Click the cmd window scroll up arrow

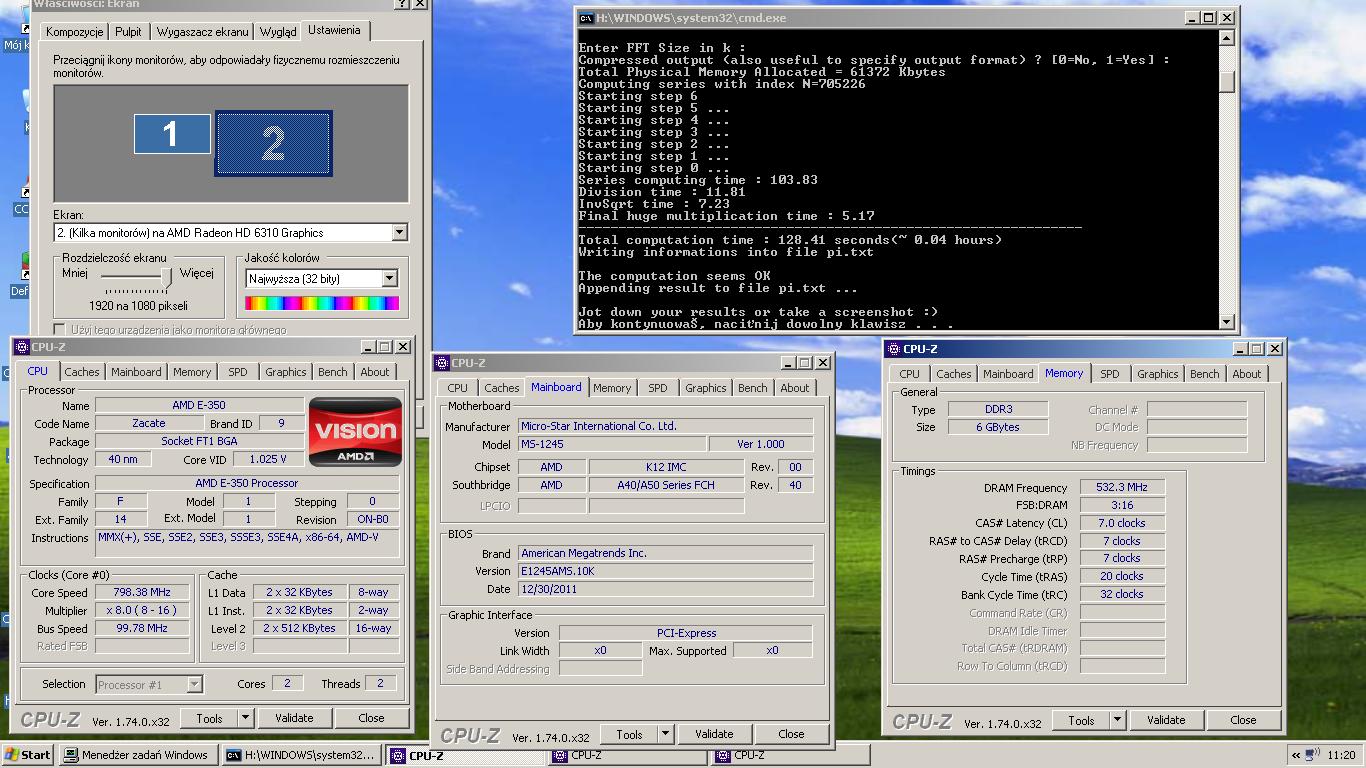point(1227,40)
